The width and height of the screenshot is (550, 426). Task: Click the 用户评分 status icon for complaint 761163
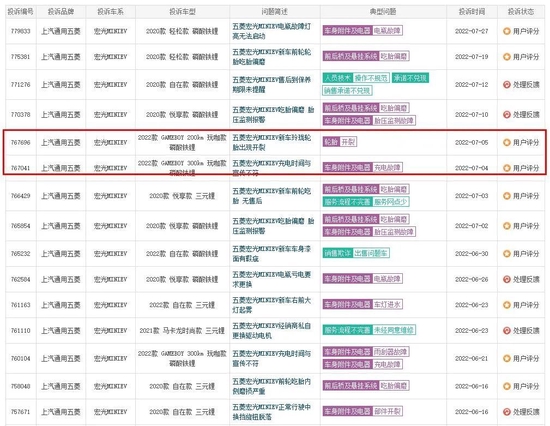pos(507,305)
